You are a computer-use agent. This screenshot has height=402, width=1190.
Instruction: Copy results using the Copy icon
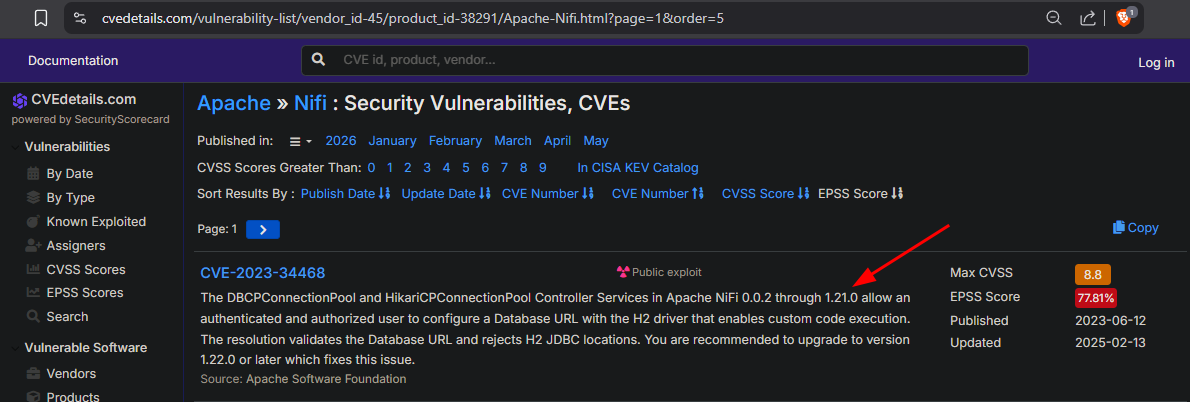(x=1135, y=228)
